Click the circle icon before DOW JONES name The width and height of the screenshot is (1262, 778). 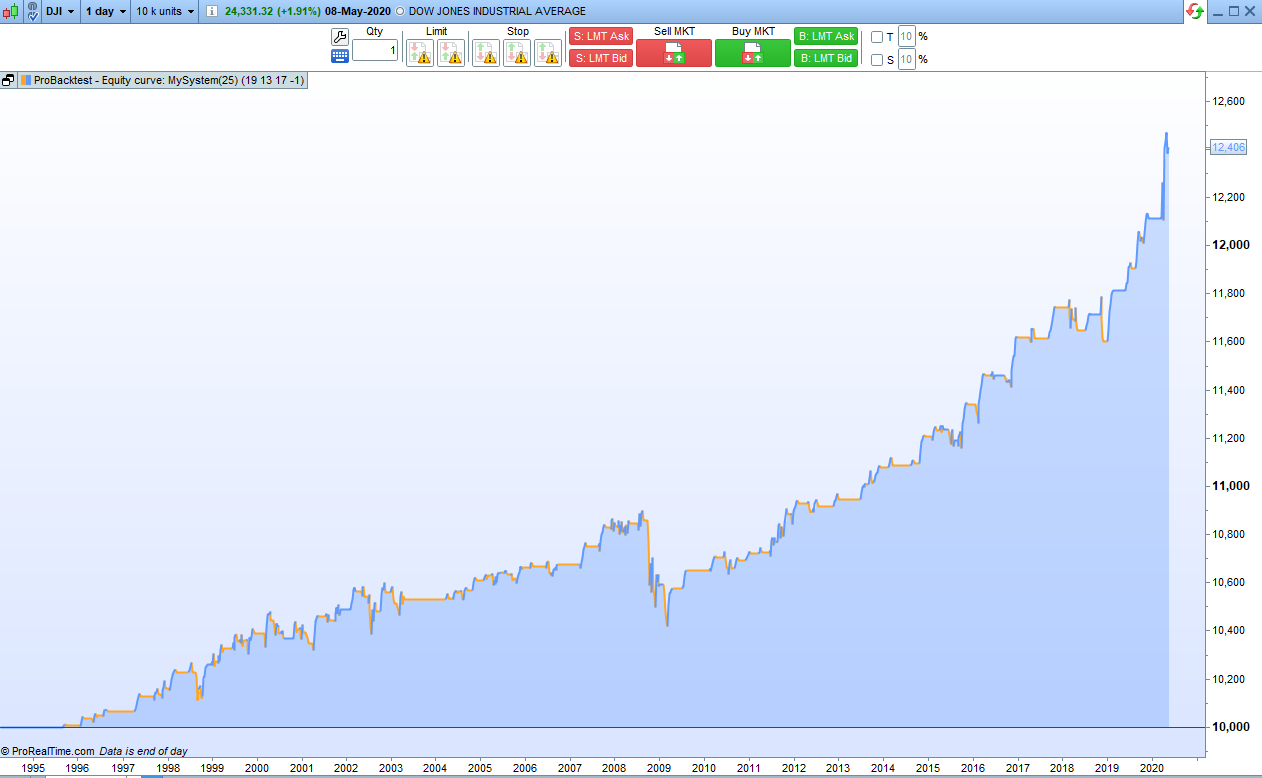400,11
